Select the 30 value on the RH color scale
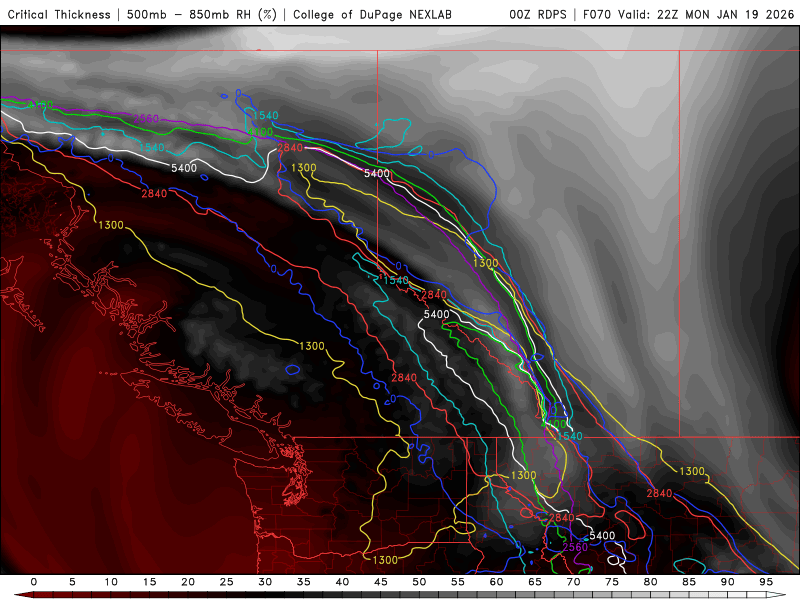This screenshot has height=600, width=800. [x=265, y=582]
